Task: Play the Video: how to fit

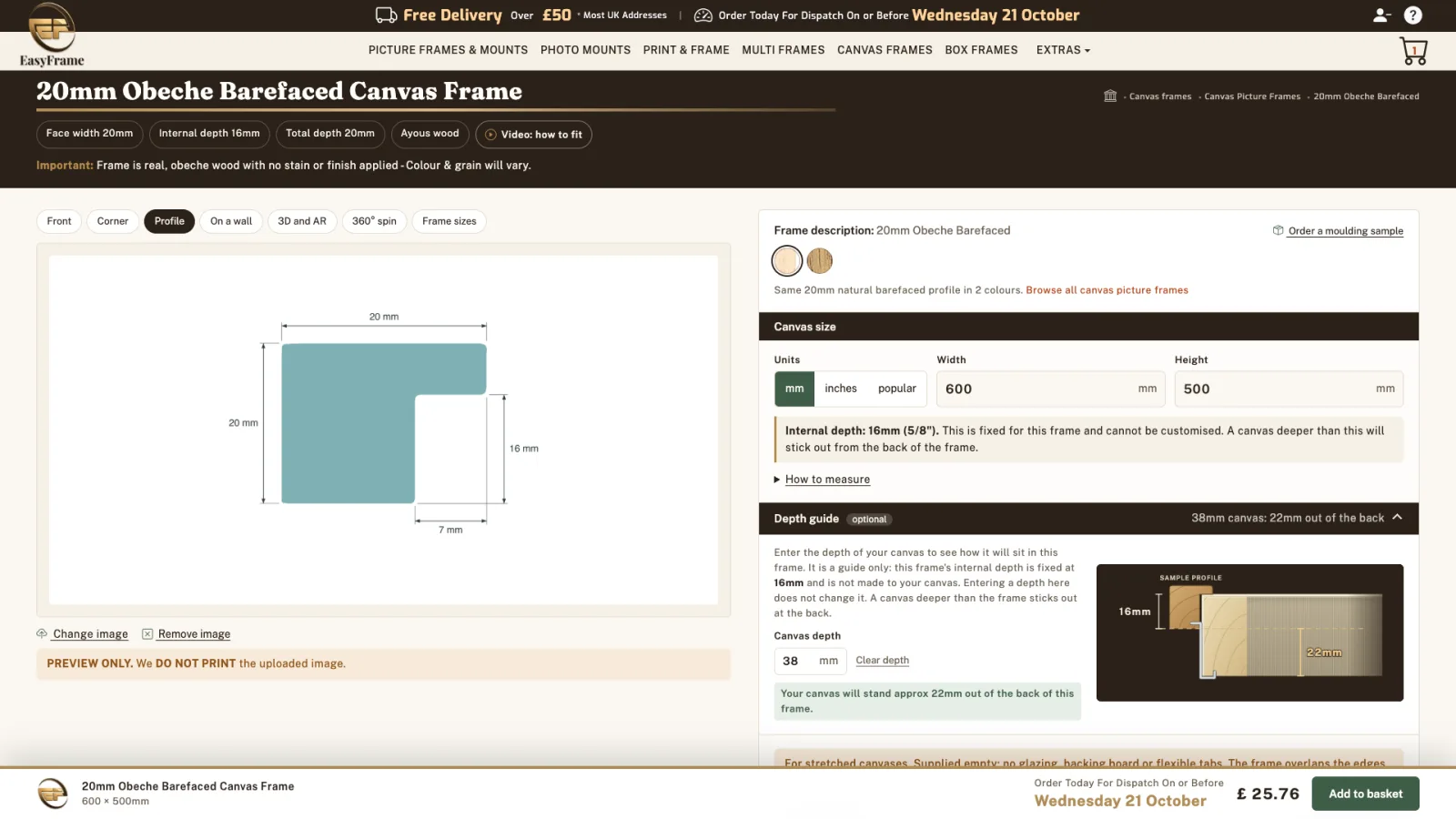Action: click(534, 134)
